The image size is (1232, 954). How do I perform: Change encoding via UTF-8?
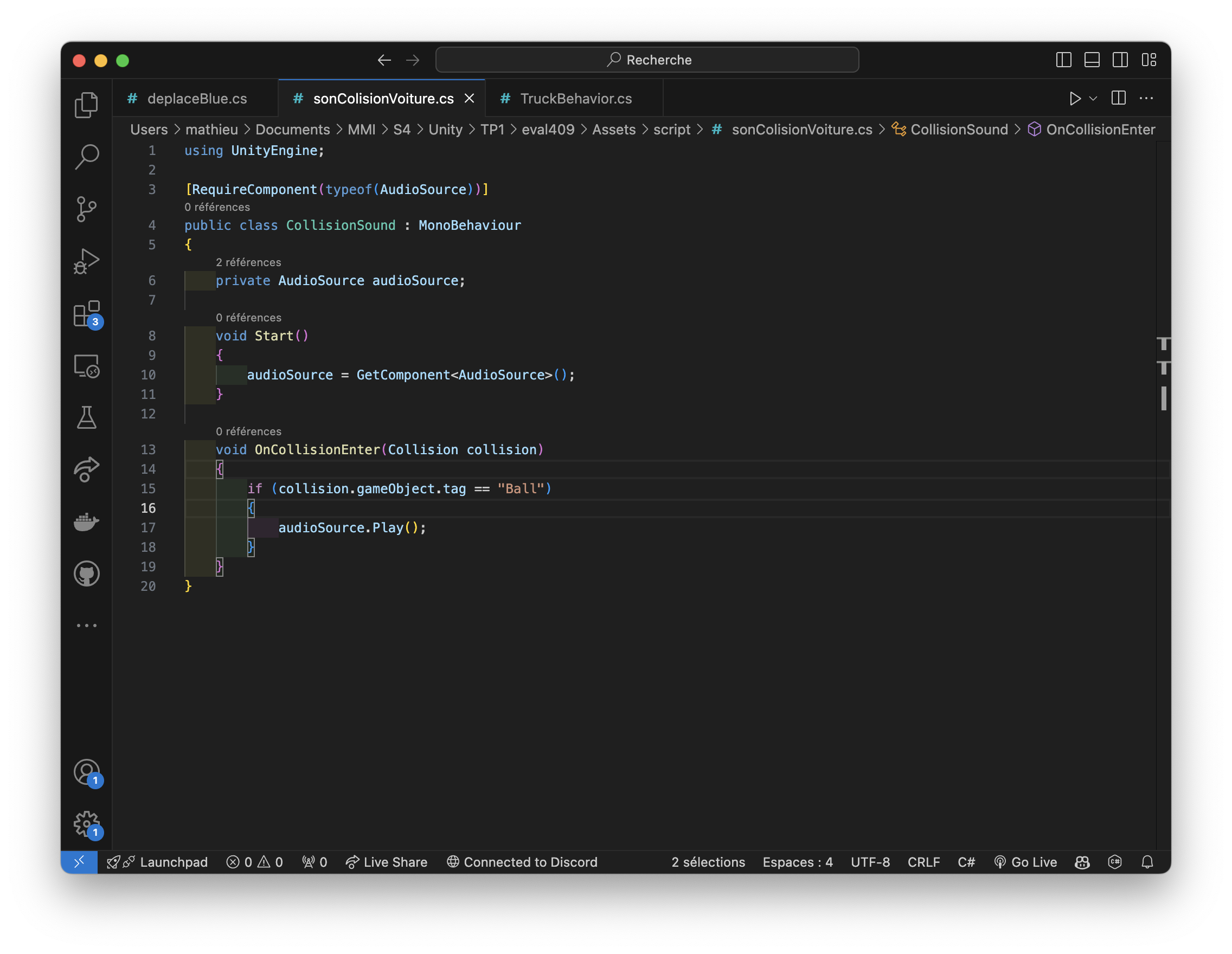(870, 862)
